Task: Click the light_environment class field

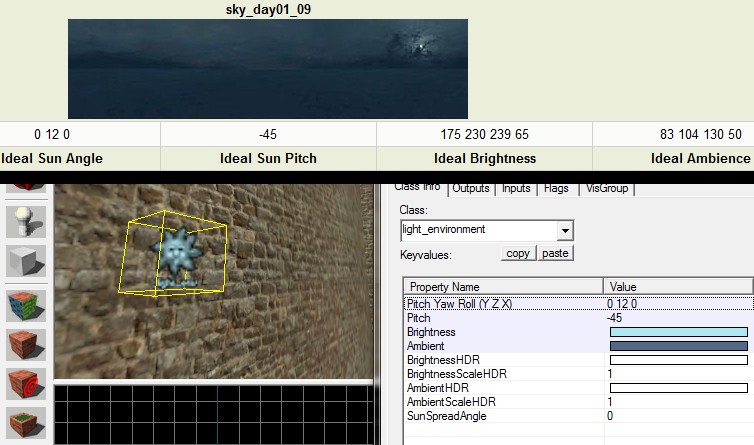Action: coord(479,230)
